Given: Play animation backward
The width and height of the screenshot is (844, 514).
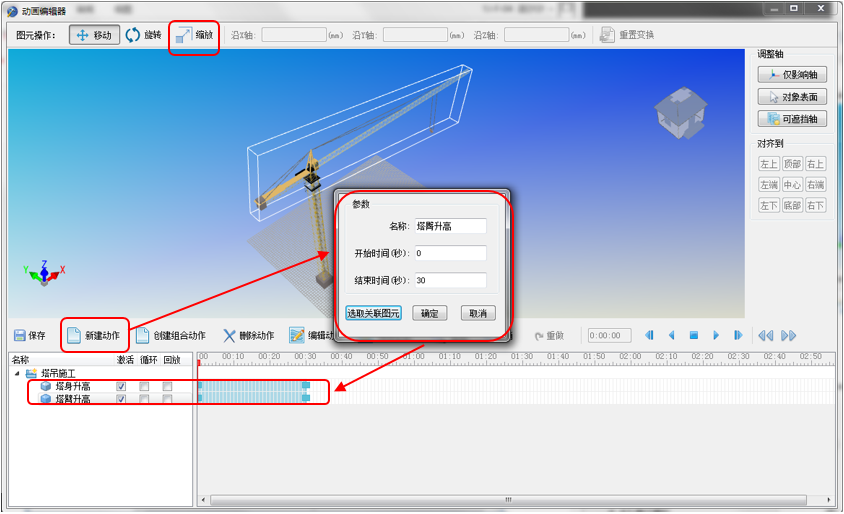Looking at the screenshot, I should tap(671, 335).
